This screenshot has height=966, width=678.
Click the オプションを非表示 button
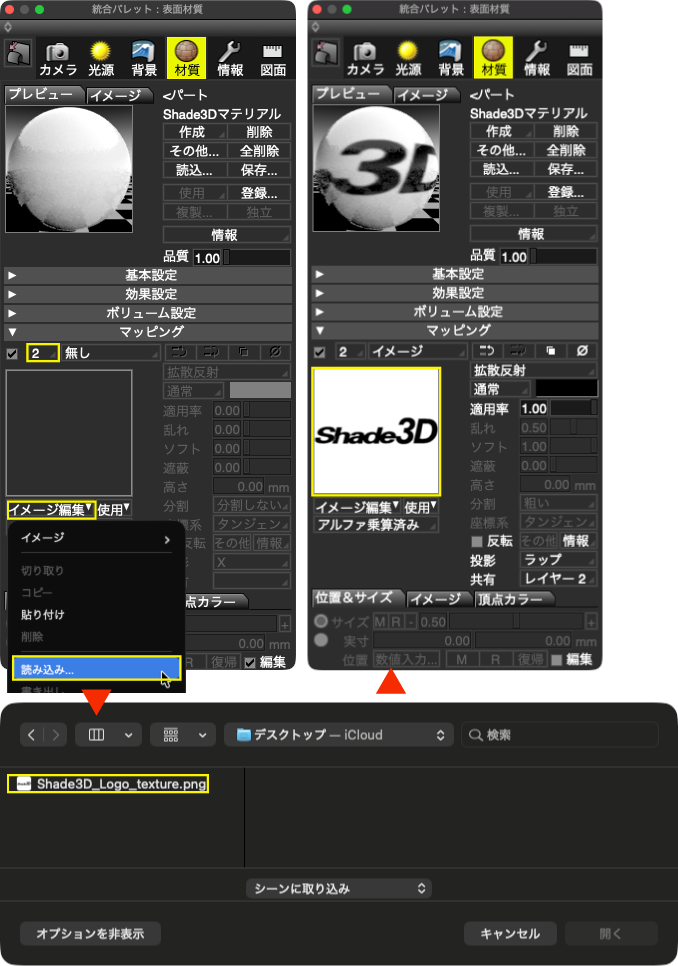click(91, 933)
